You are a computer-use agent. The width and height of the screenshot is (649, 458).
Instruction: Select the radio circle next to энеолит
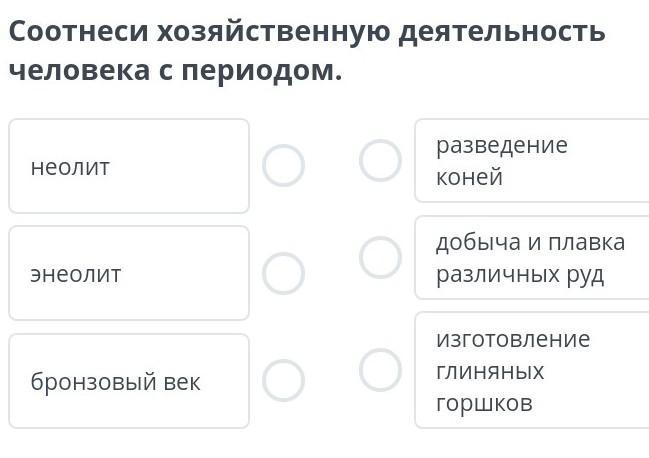point(283,273)
